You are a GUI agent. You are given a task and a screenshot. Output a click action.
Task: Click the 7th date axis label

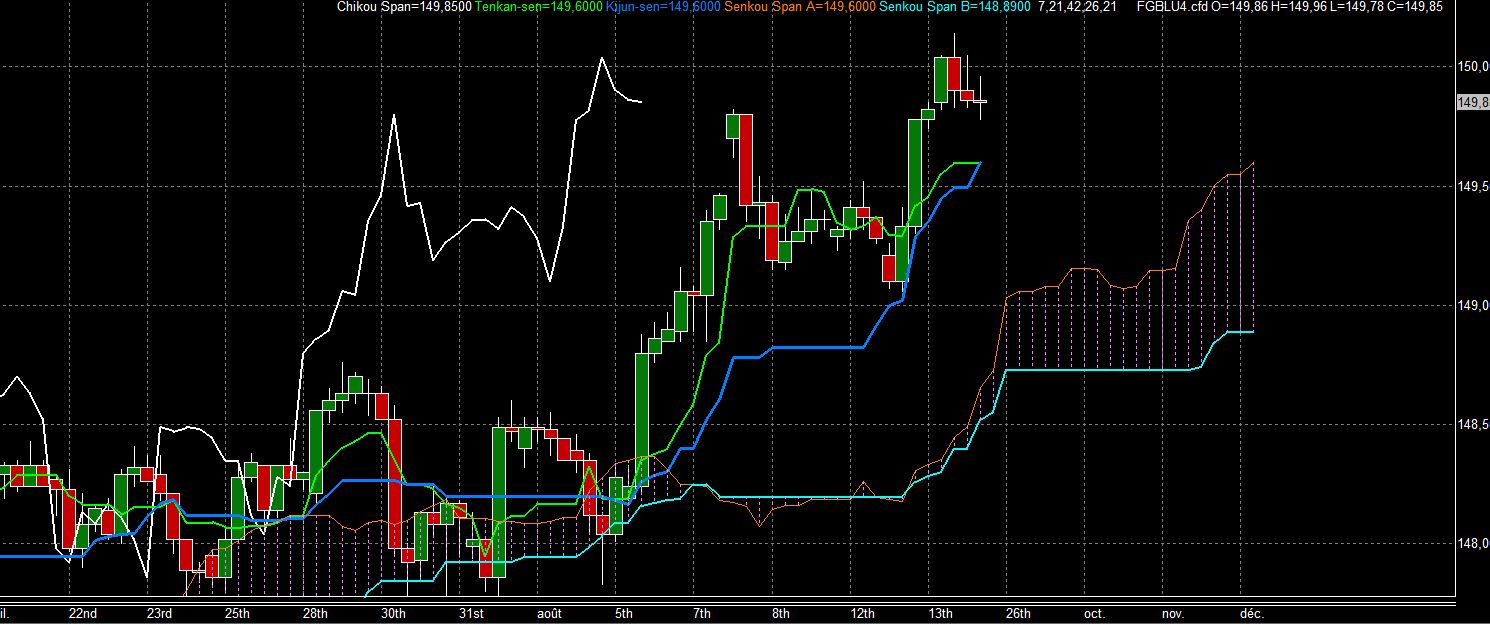click(x=702, y=613)
